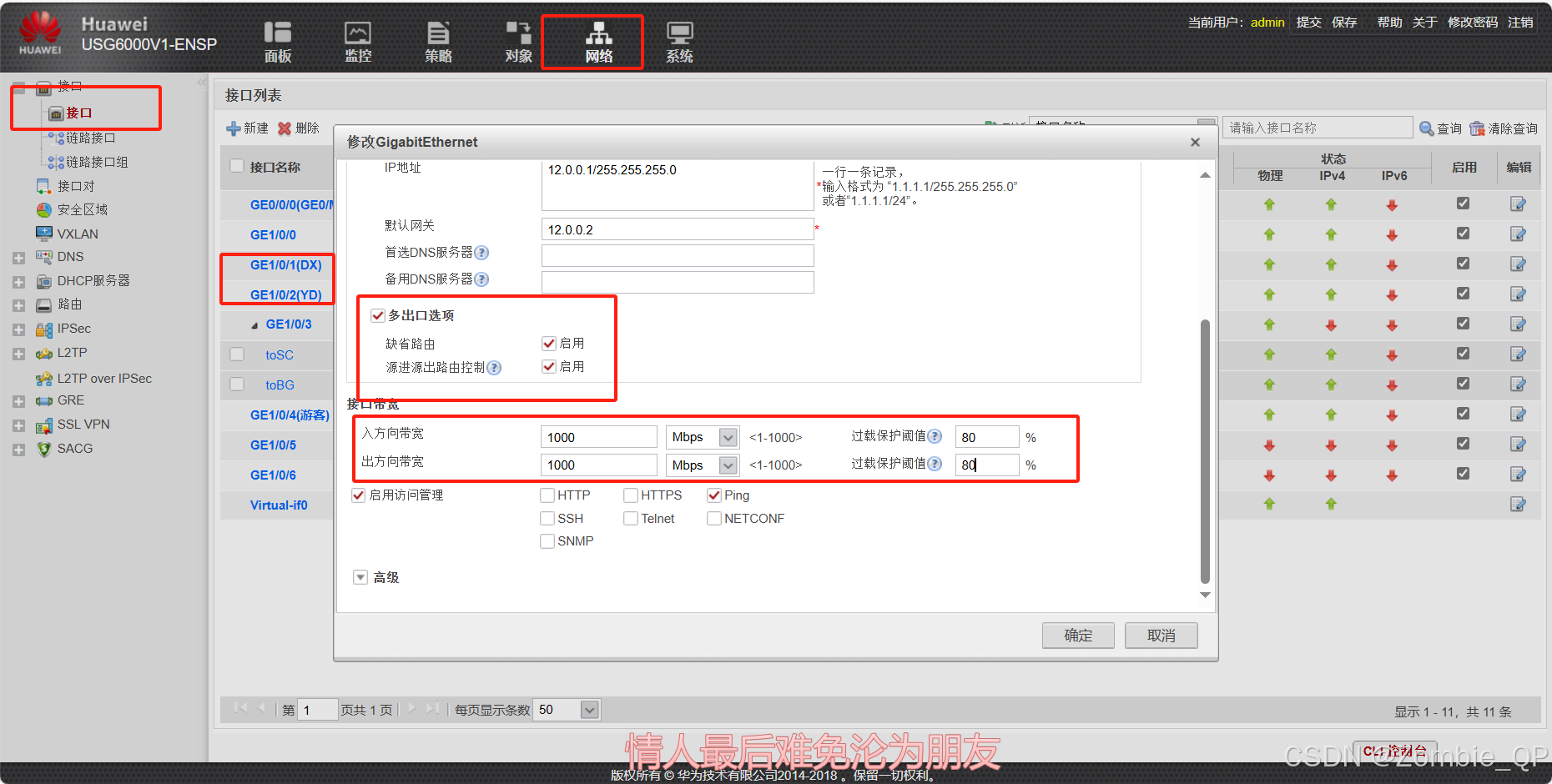Viewport: 1552px width, 784px height.
Task: Expand the 高级 advanced section
Action: 360,577
